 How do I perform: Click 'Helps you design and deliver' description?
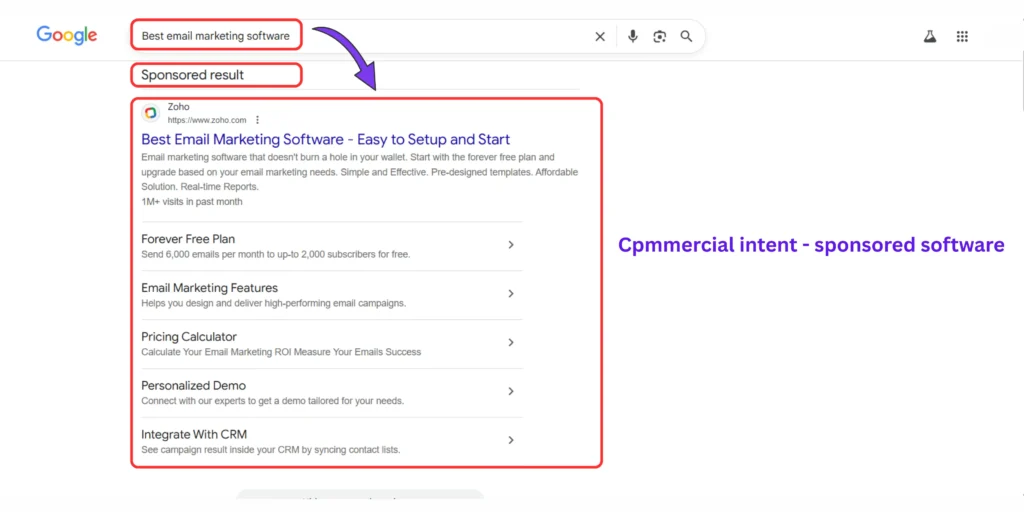[x=274, y=304]
